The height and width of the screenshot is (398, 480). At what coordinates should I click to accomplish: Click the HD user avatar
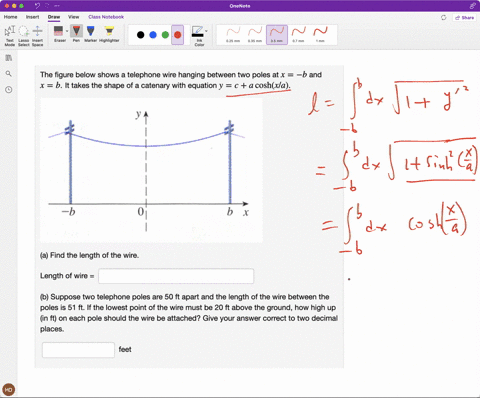[8, 389]
